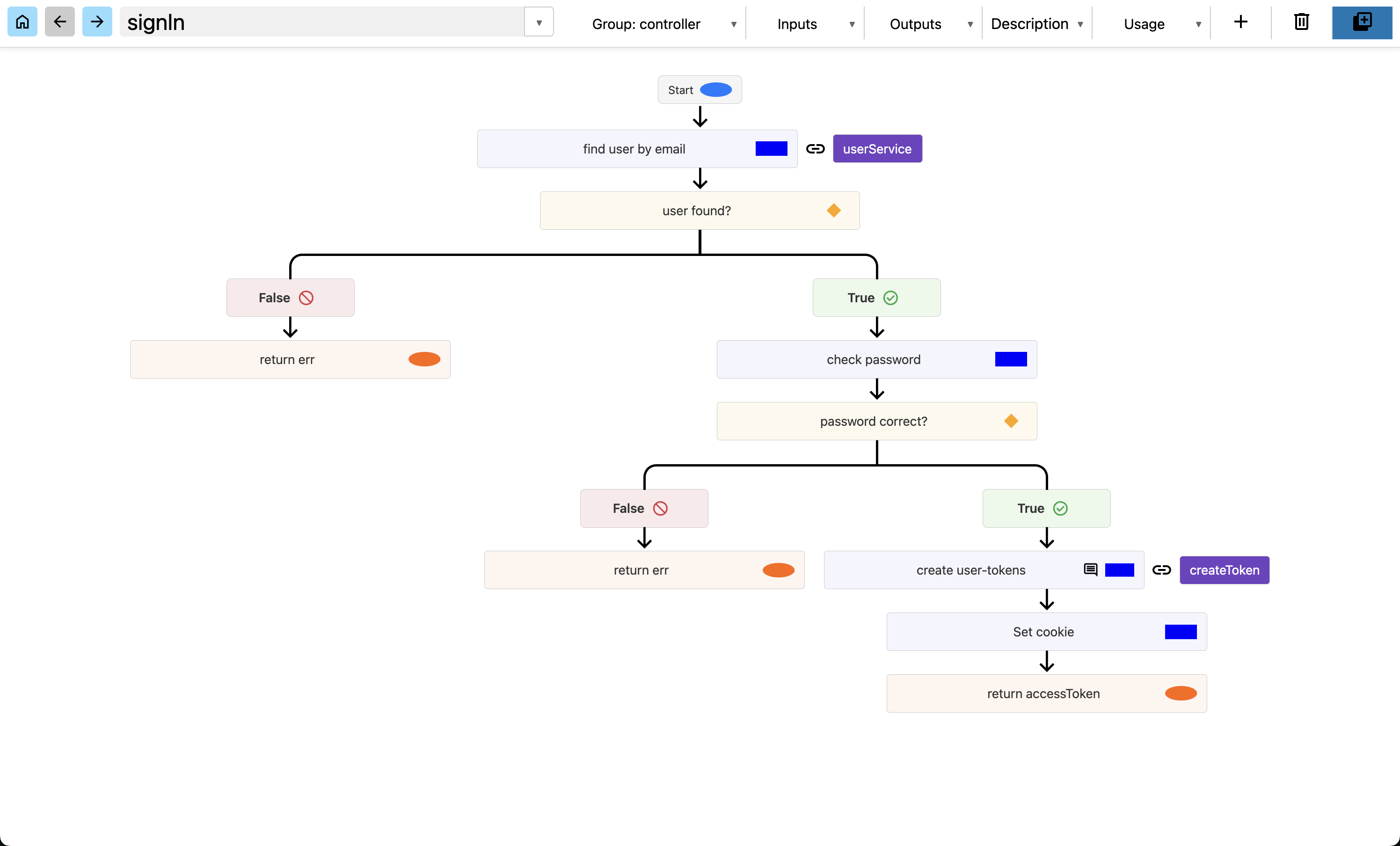Image resolution: width=1400 pixels, height=846 pixels.
Task: Open the createToken linked function
Action: [x=1224, y=570]
